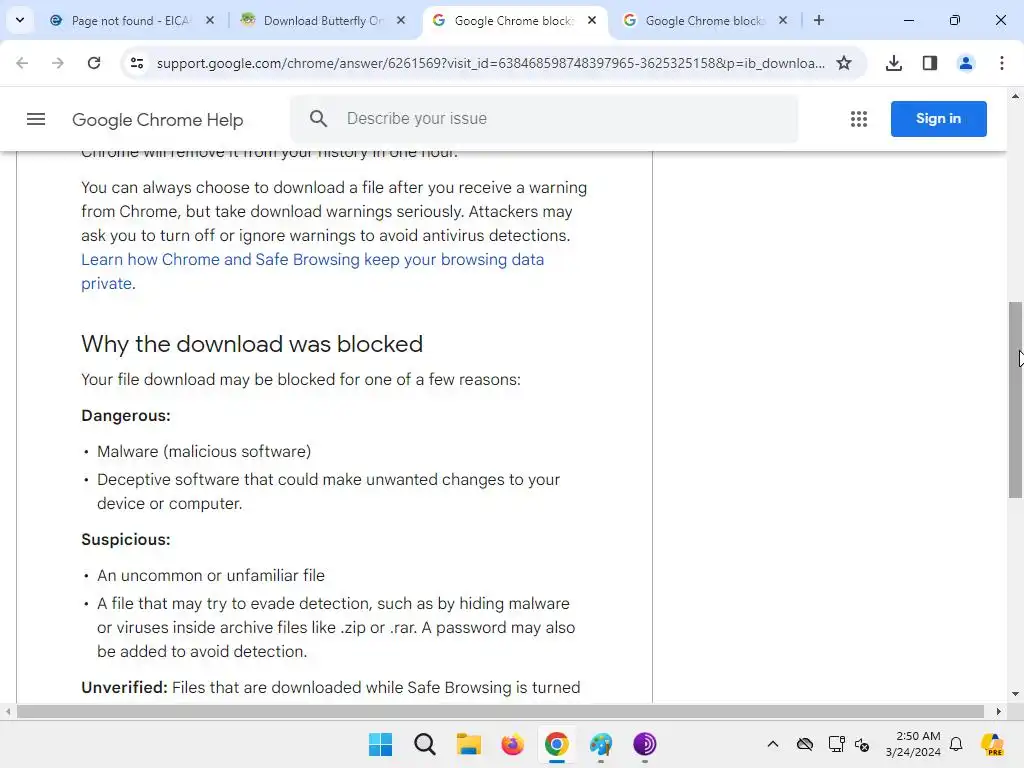Screen dimensions: 1024x768
Task: View site information icon in address bar
Action: 137,63
